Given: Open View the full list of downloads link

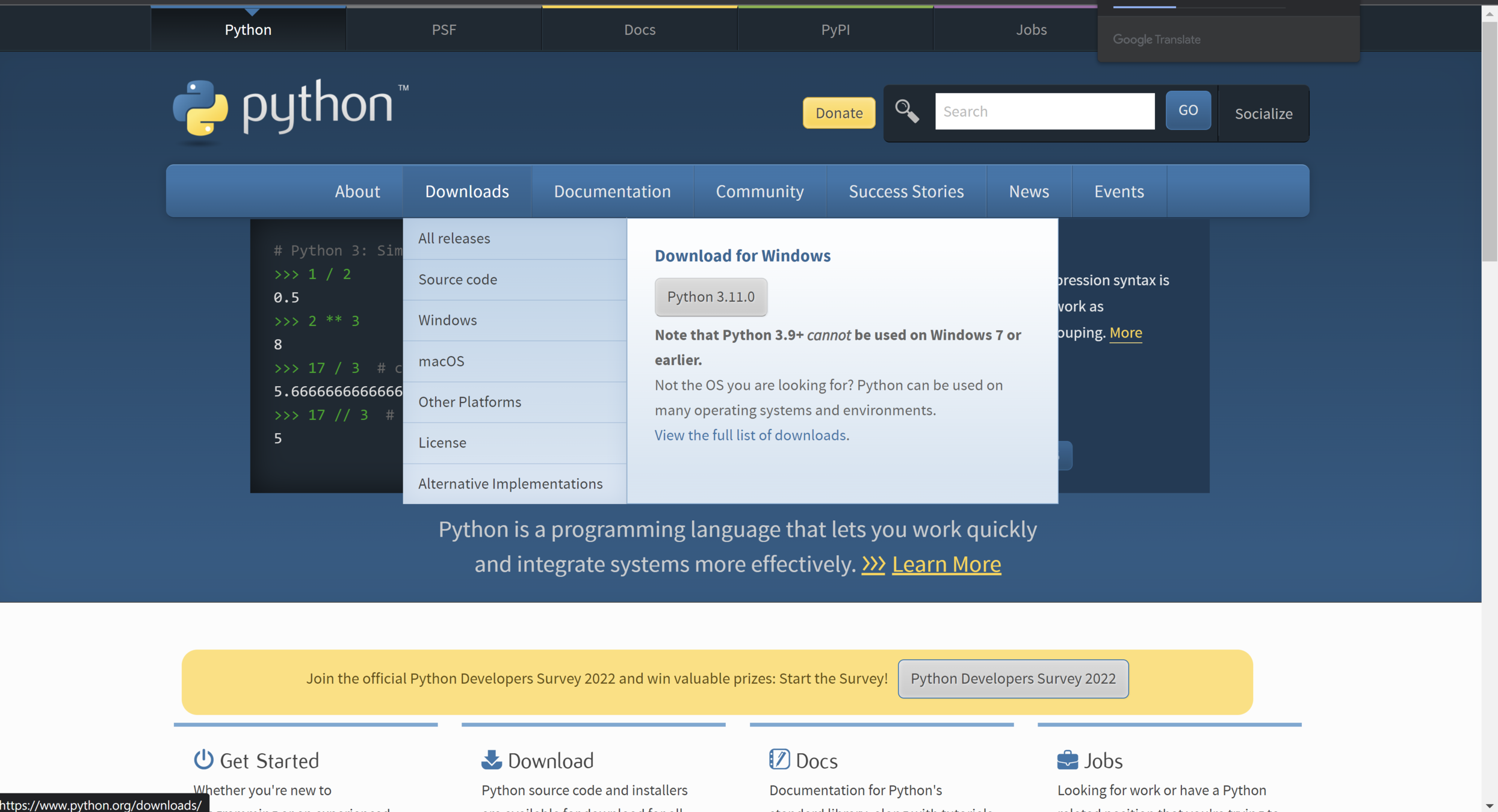Looking at the screenshot, I should pos(751,435).
